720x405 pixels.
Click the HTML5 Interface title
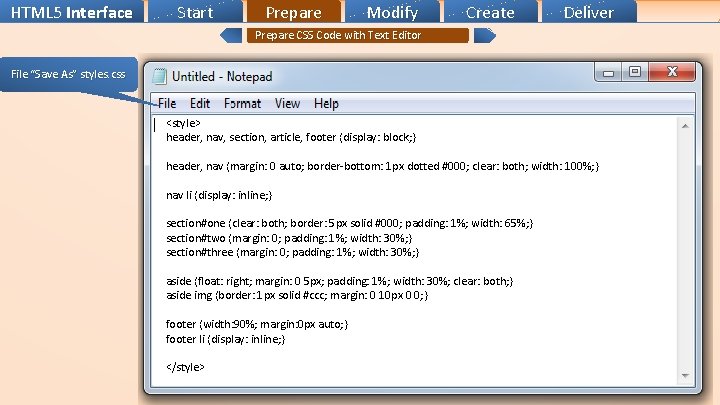click(72, 12)
